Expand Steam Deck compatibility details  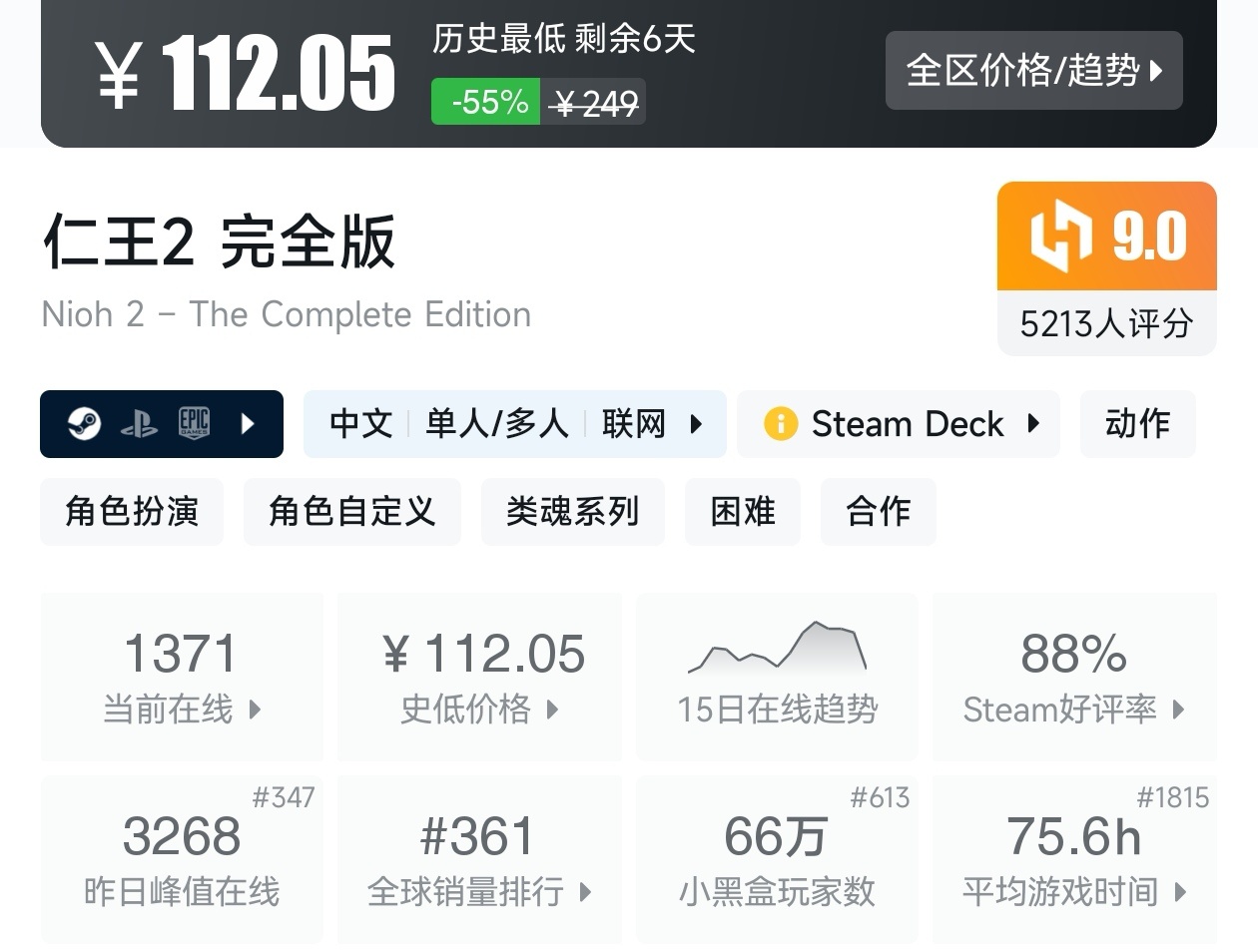(x=1033, y=423)
